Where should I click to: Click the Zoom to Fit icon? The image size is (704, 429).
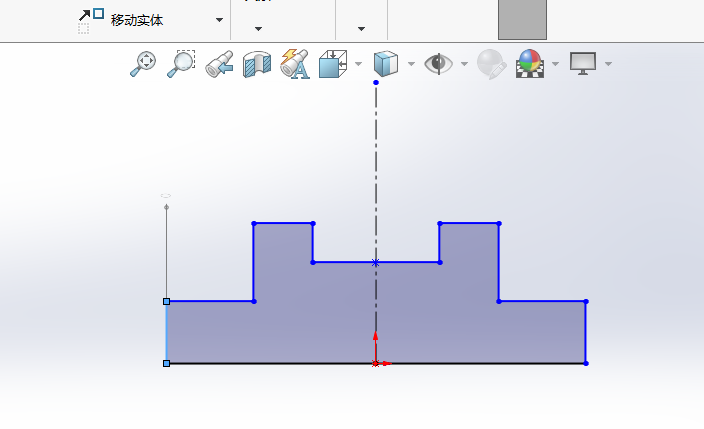[143, 64]
